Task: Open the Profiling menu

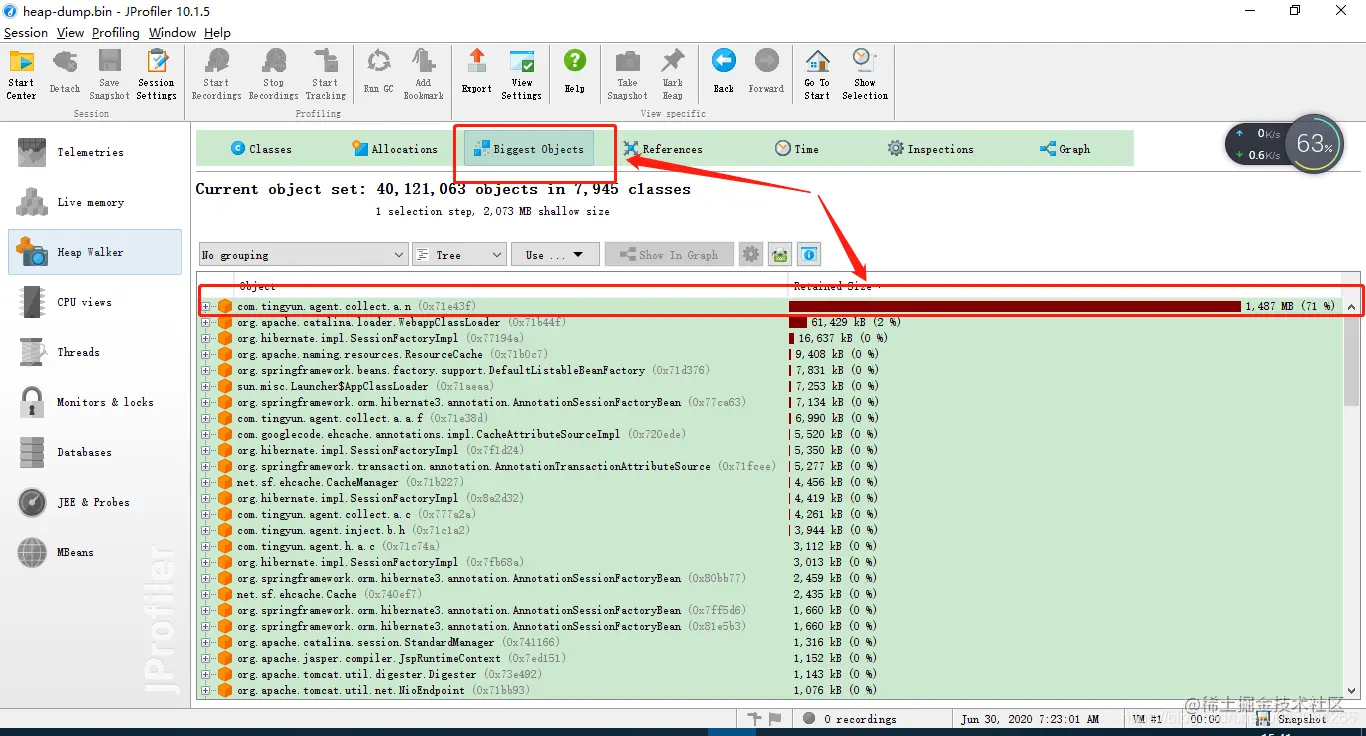Action: click(x=116, y=32)
